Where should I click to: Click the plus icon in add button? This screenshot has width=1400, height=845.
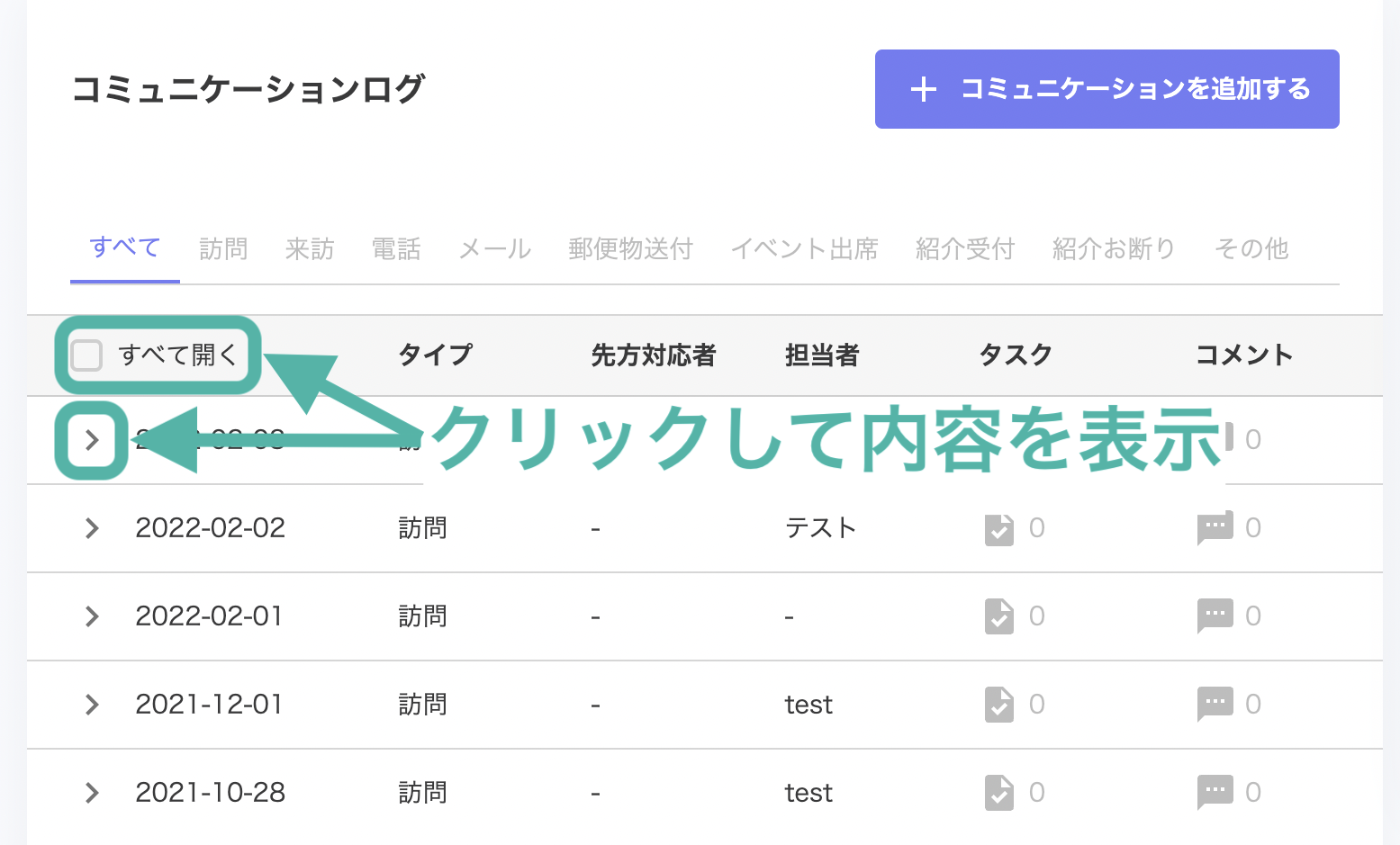(923, 89)
